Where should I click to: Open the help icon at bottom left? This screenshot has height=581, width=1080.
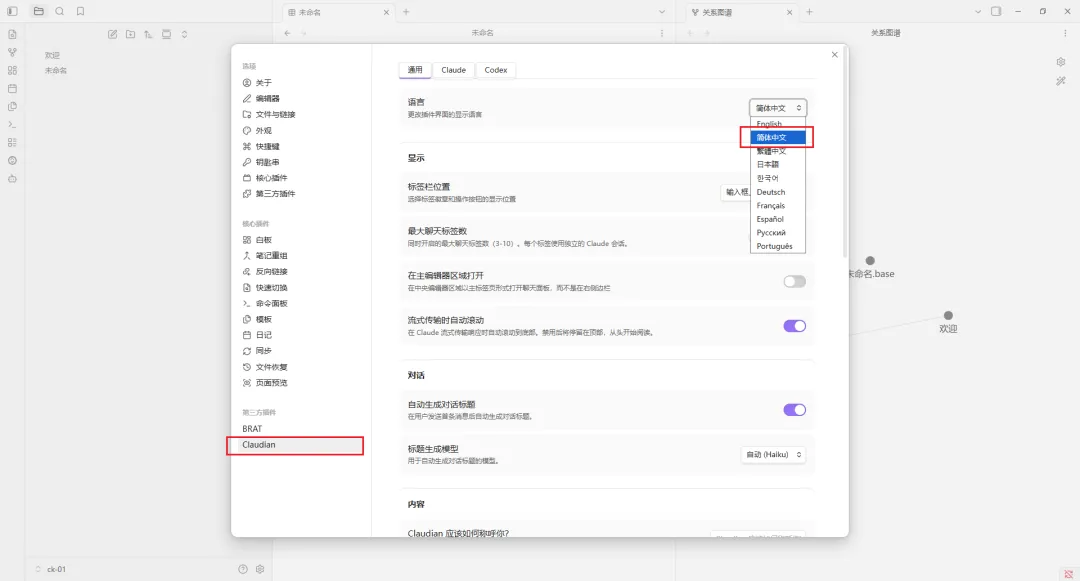click(242, 569)
